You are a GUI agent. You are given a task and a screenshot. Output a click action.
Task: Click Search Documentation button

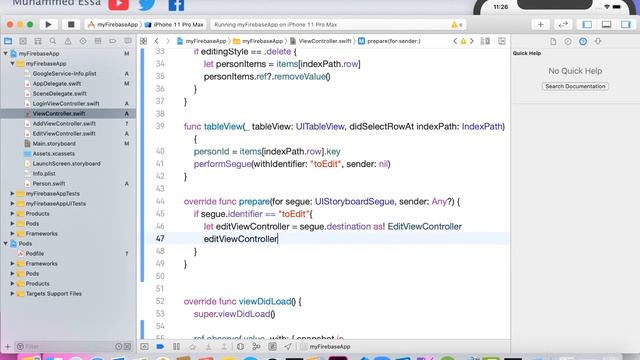575,87
